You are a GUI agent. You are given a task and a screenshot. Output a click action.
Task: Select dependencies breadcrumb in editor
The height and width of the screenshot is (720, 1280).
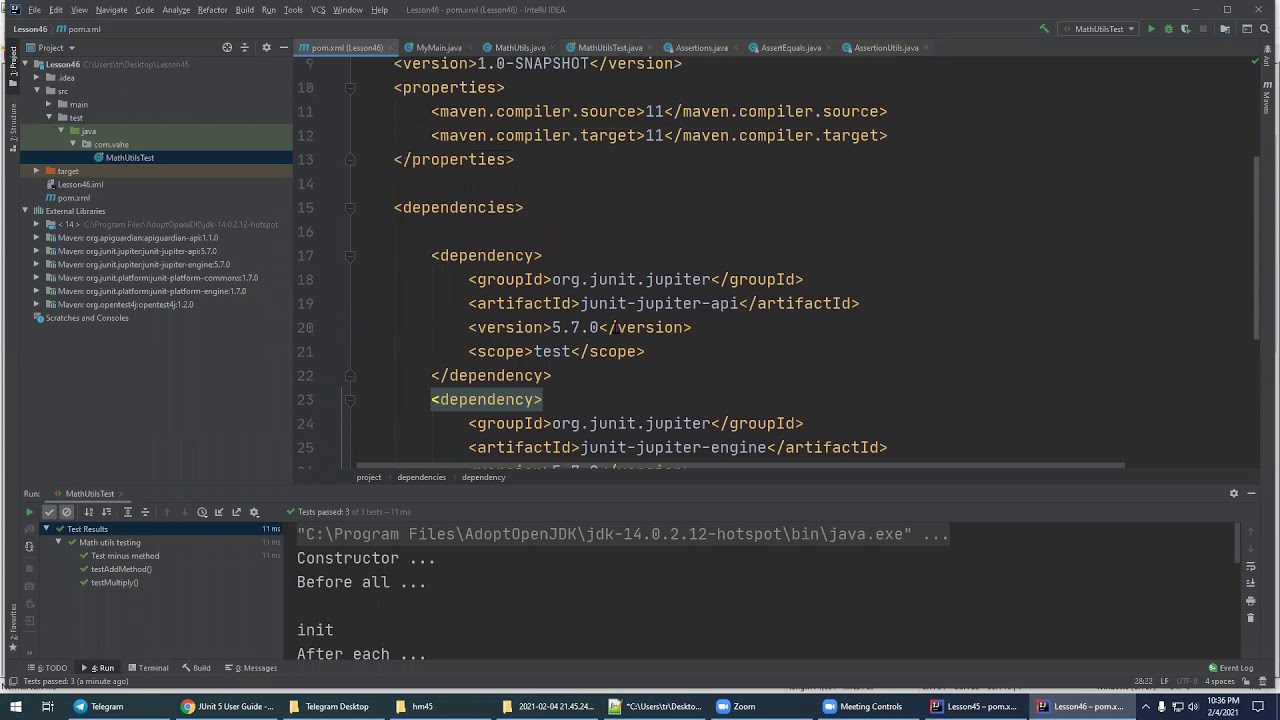[x=421, y=477]
